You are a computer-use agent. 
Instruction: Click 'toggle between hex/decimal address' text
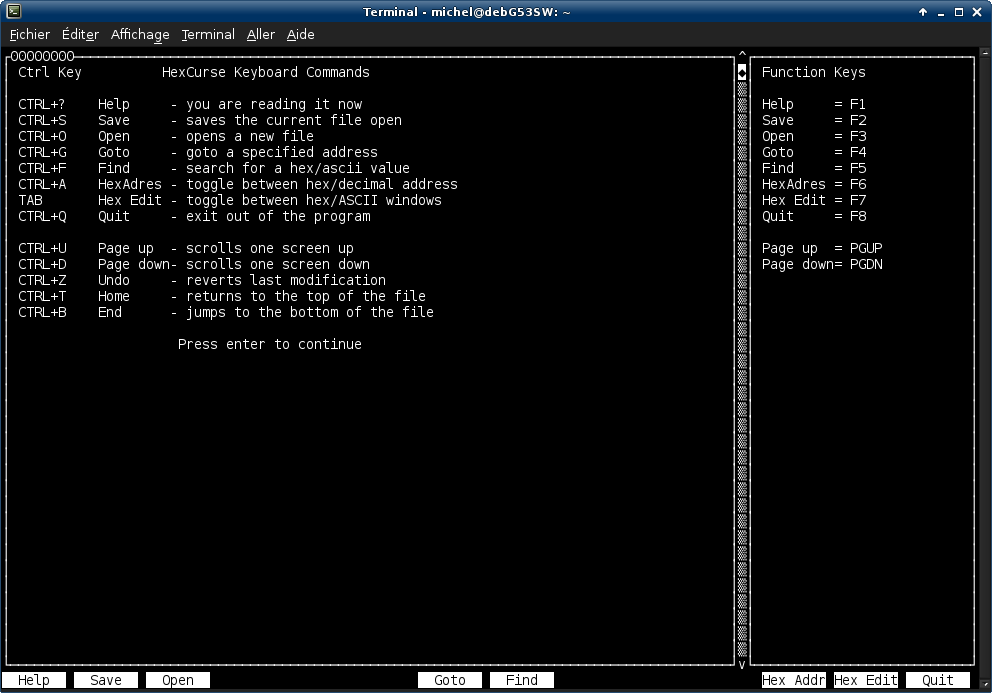tap(321, 184)
